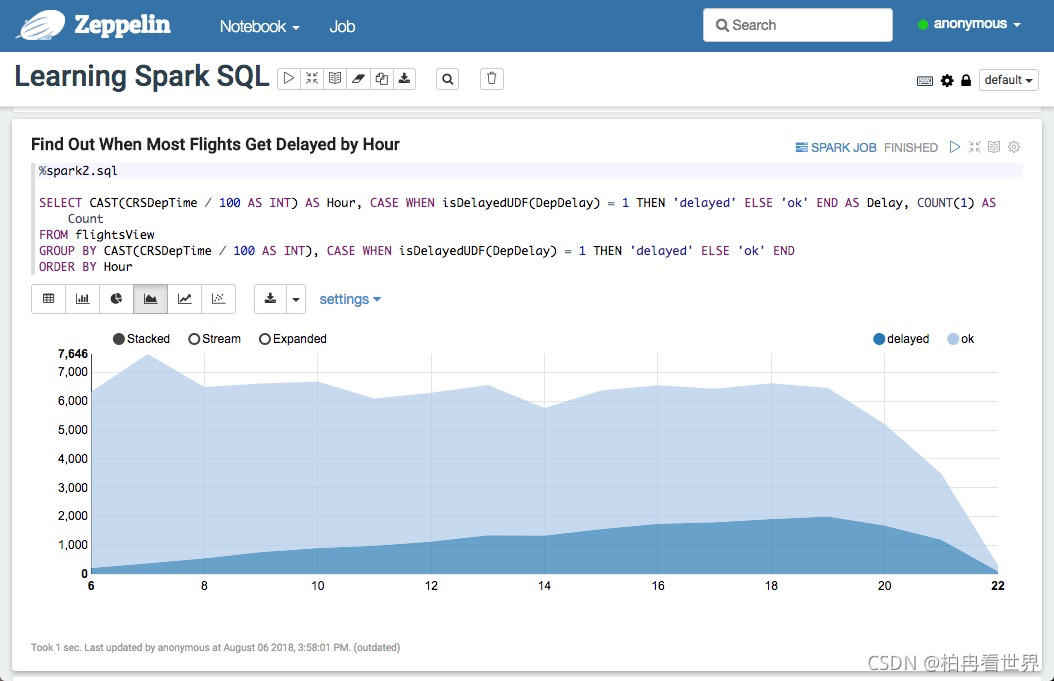Toggle show/hide output for all paragraphs

tap(335, 79)
